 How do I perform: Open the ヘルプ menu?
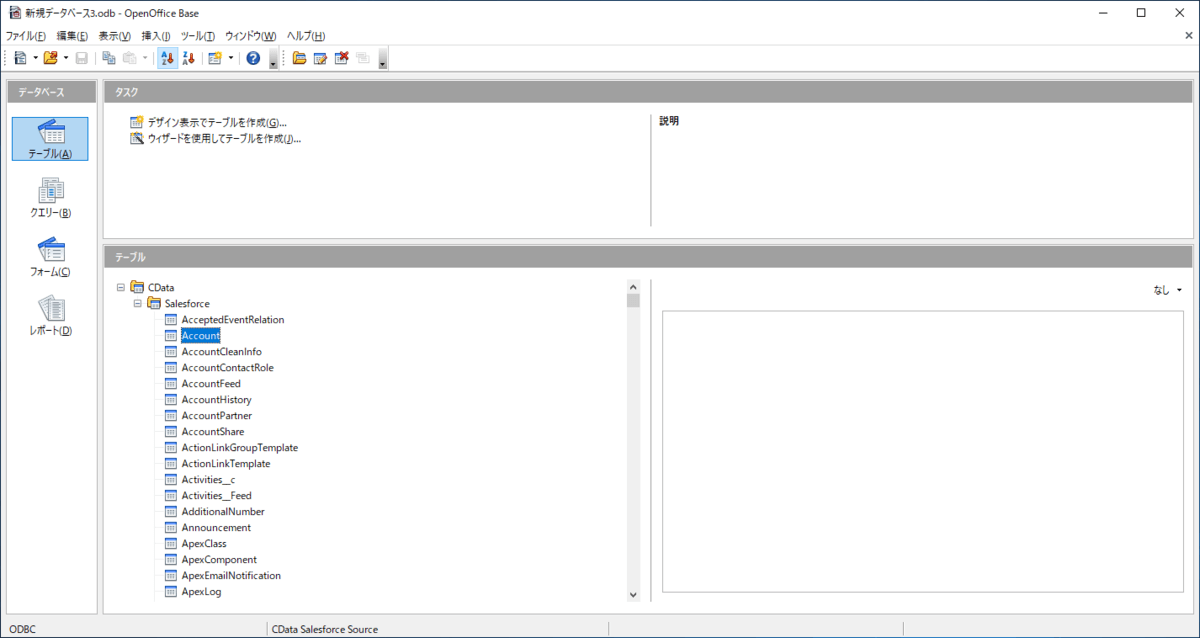305,36
